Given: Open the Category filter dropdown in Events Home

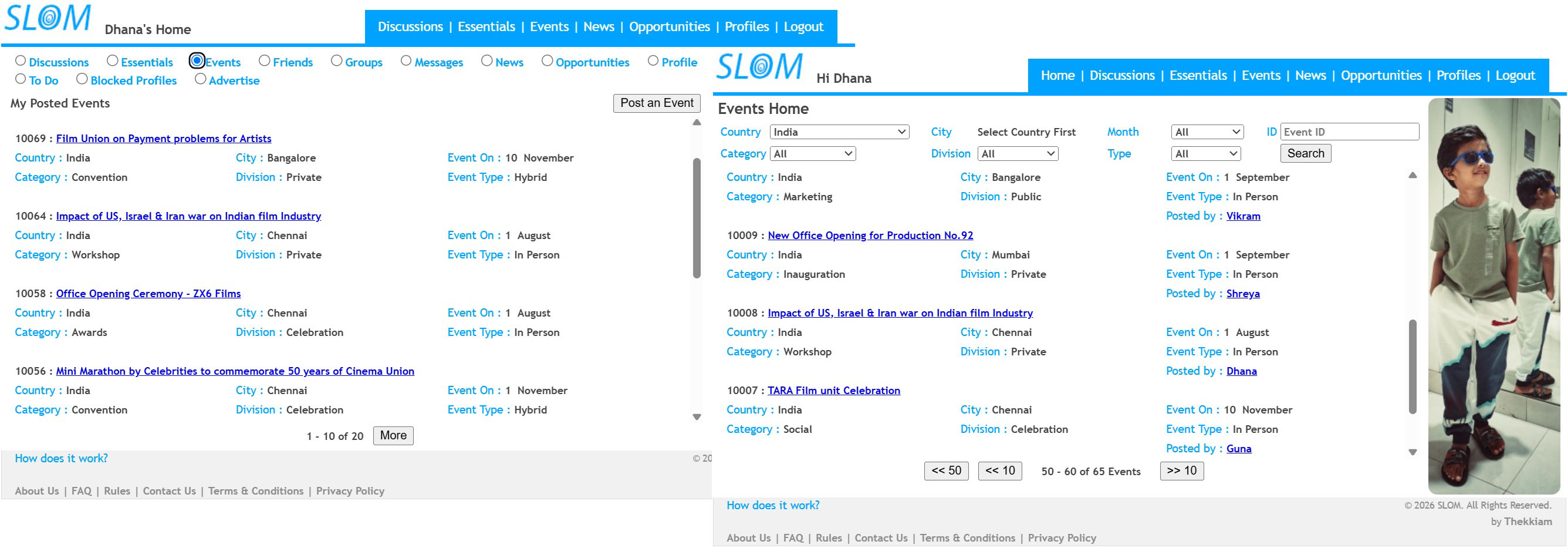Looking at the screenshot, I should coord(813,154).
